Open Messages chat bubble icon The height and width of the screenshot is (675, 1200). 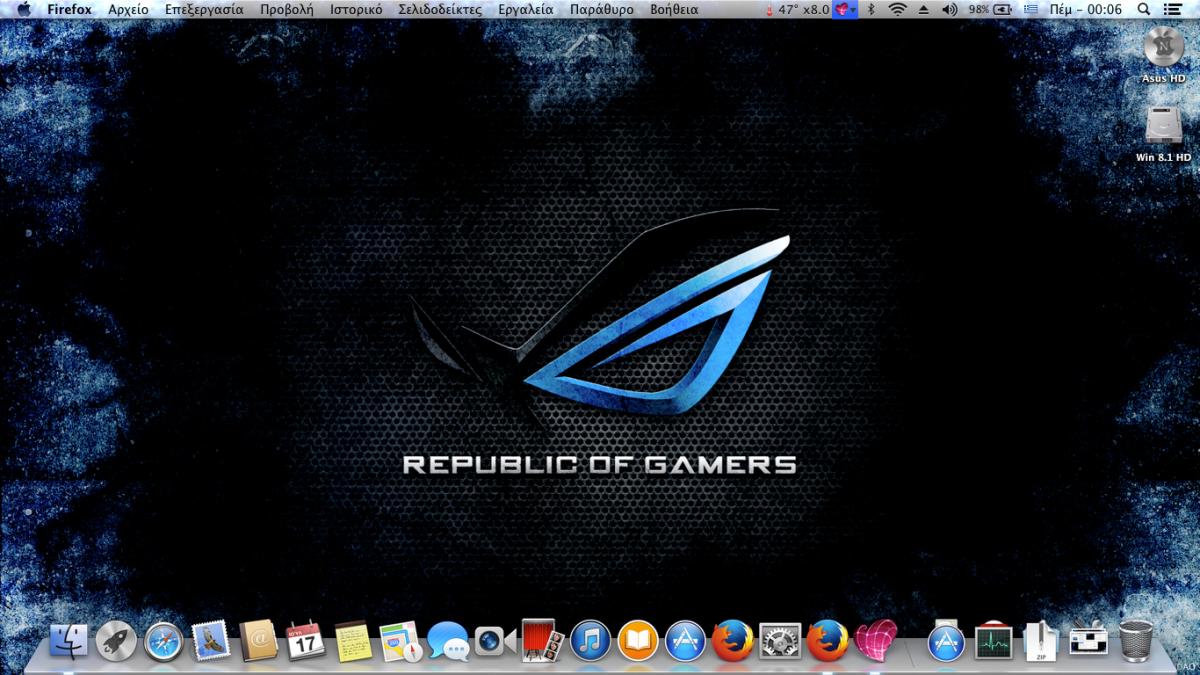448,640
